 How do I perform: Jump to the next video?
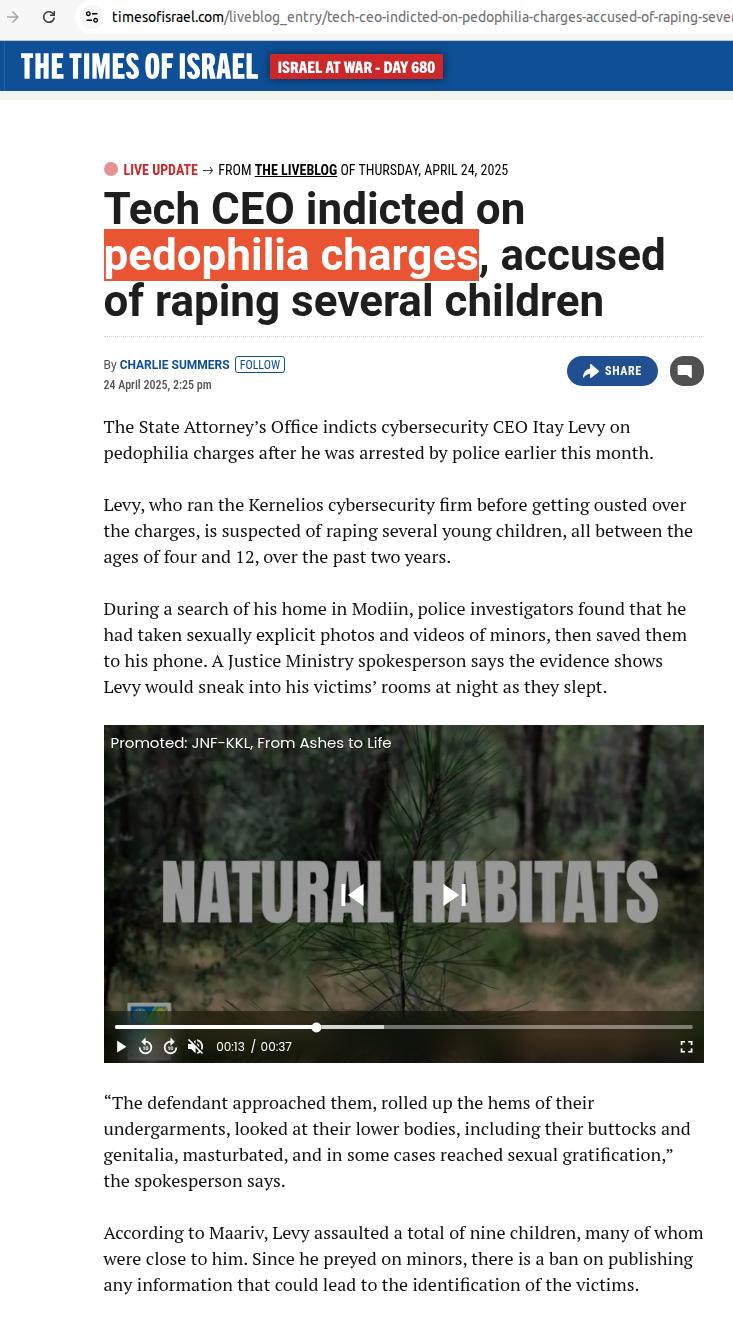454,894
